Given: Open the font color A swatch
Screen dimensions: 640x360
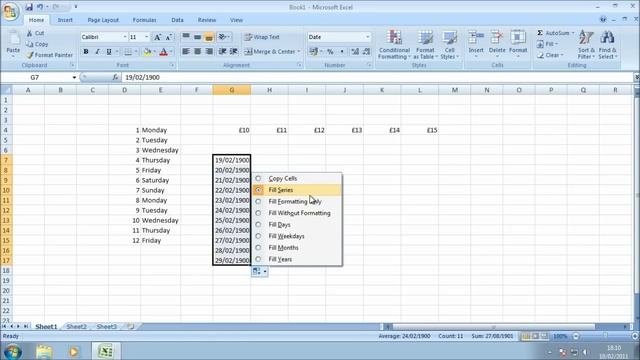Looking at the screenshot, I should pos(164,52).
